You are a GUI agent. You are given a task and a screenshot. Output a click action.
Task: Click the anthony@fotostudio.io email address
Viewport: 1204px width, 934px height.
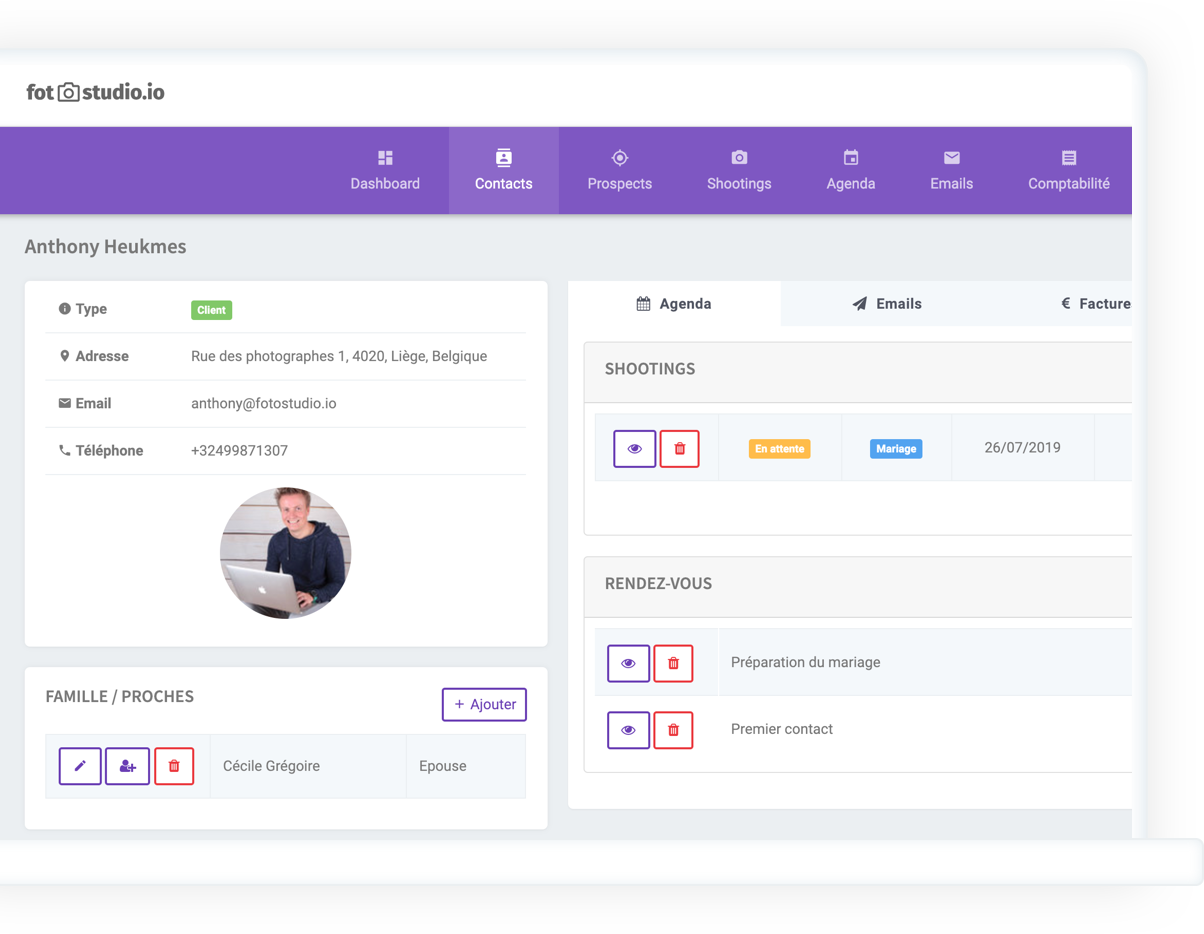[264, 404]
